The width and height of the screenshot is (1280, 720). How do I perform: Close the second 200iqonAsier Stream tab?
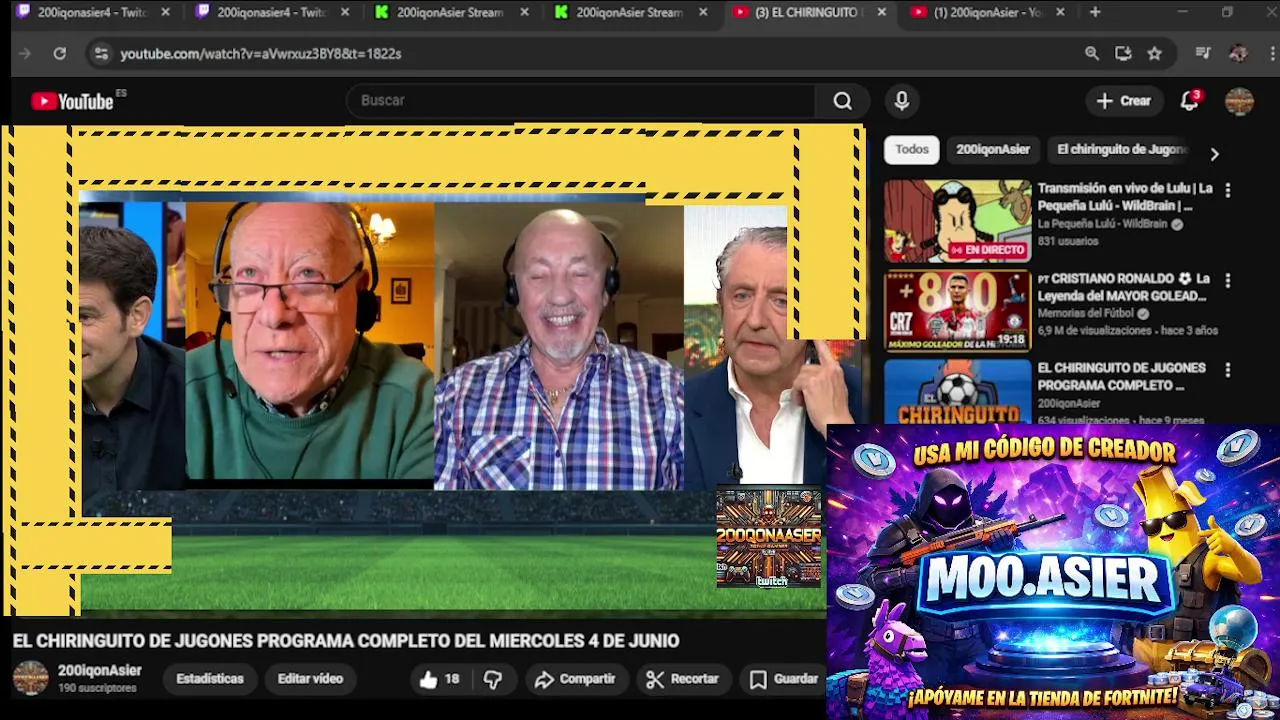coord(703,13)
